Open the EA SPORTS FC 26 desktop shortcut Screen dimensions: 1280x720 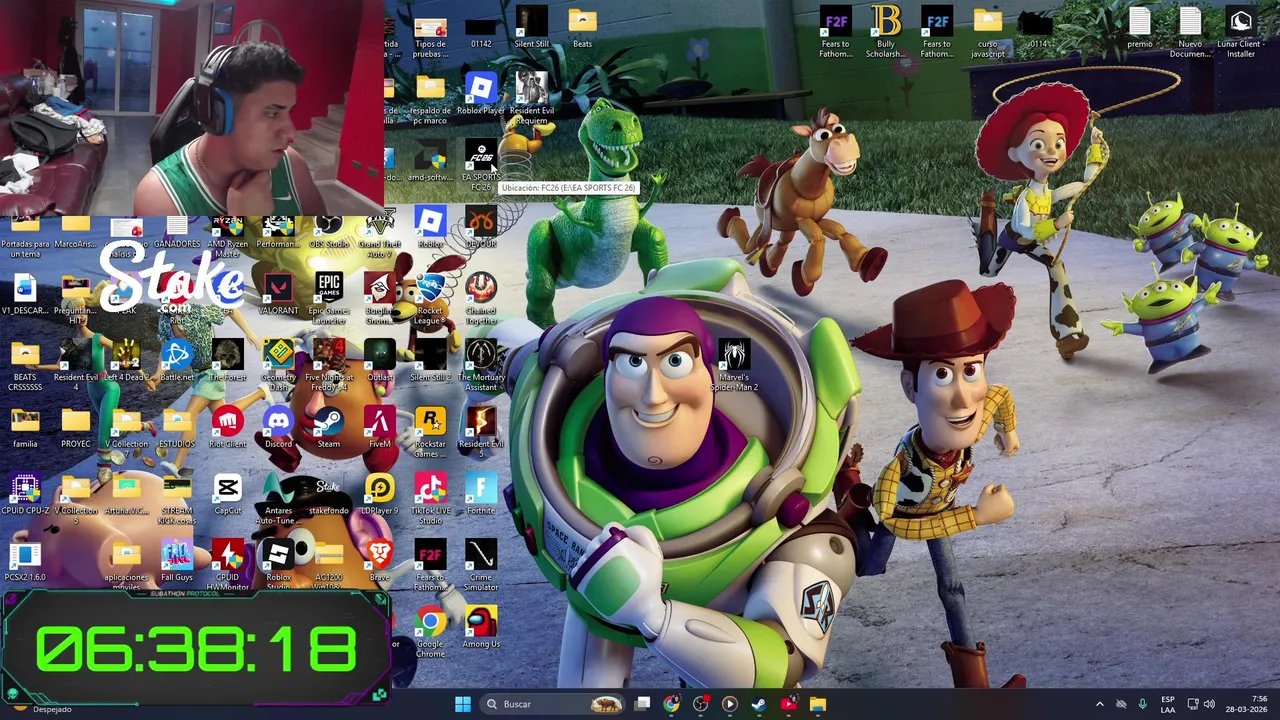[481, 165]
